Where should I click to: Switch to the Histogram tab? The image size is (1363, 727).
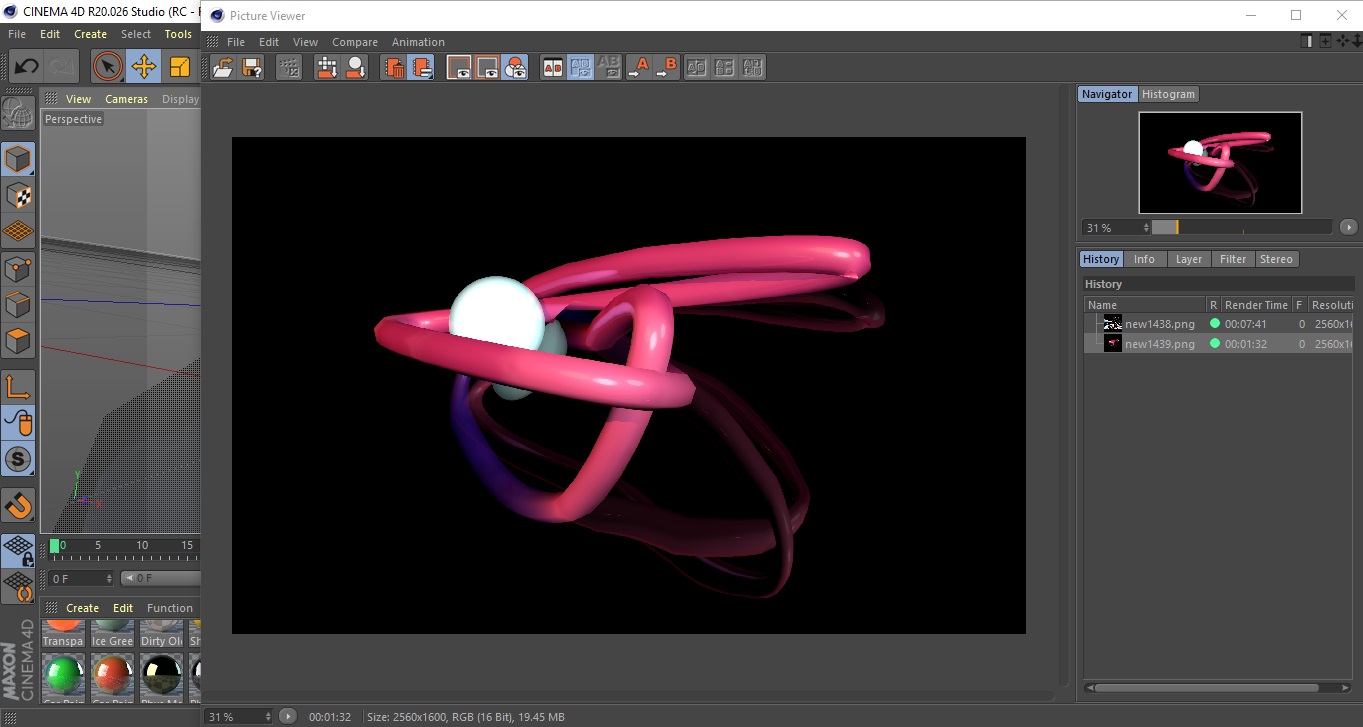(1168, 94)
